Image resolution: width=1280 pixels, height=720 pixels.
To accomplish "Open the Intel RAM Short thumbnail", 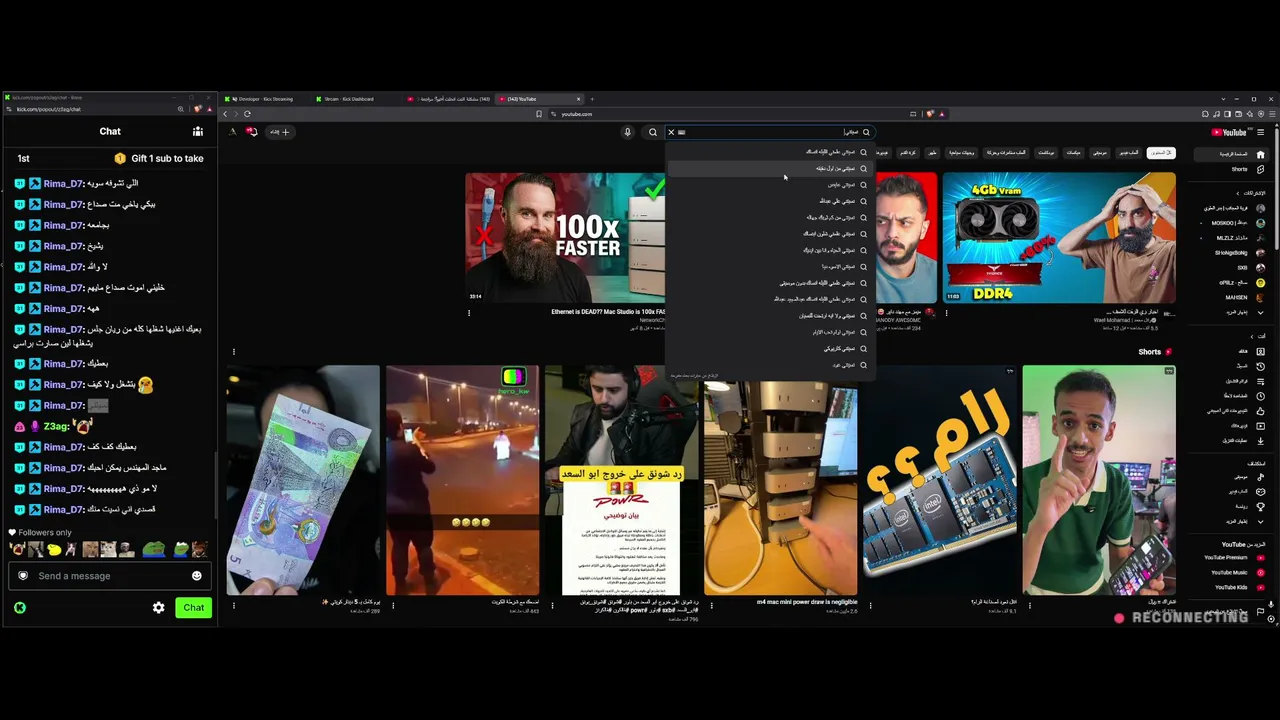I will click(939, 480).
